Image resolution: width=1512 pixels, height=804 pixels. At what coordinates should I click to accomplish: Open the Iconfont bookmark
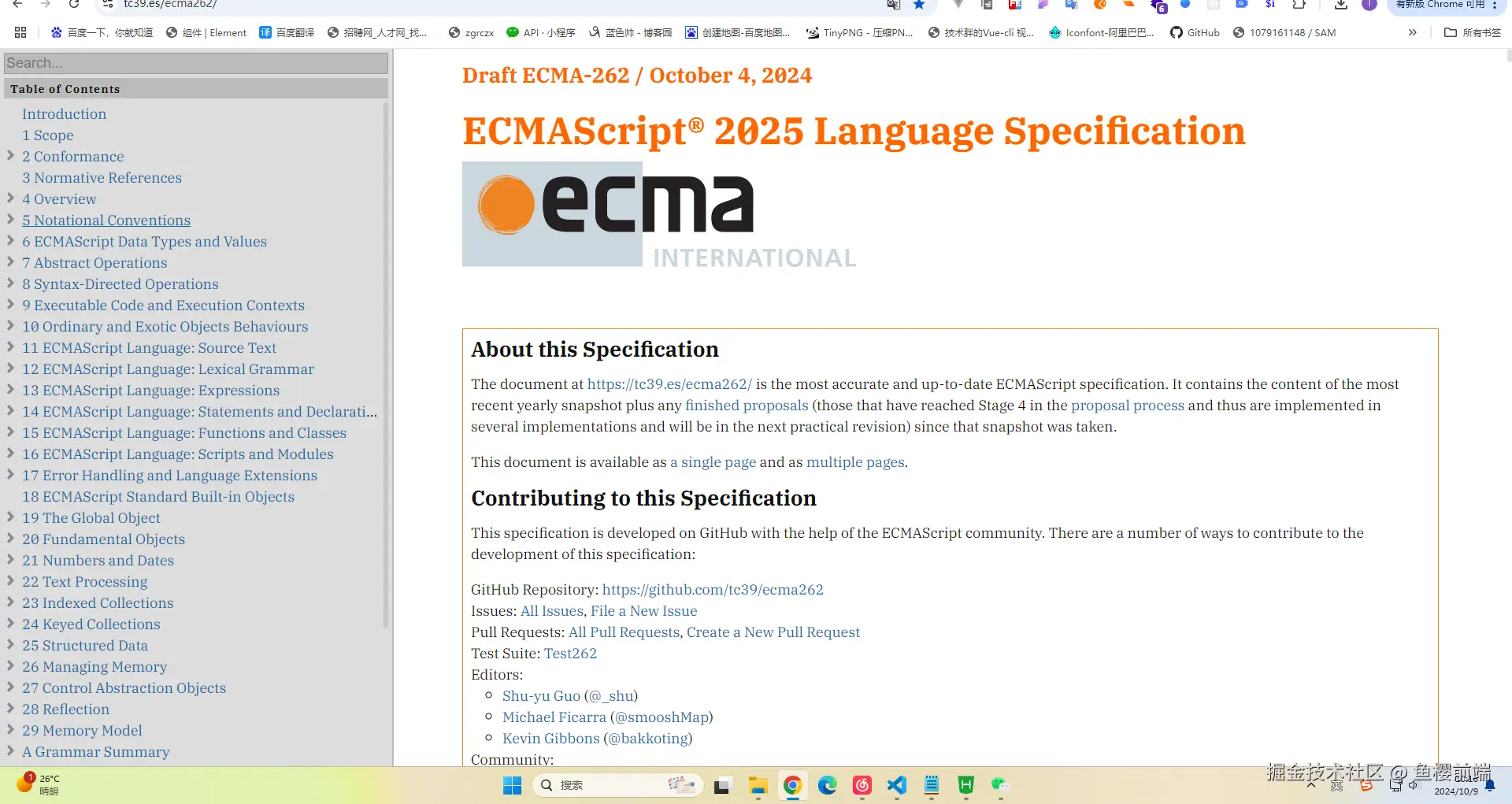(1102, 32)
